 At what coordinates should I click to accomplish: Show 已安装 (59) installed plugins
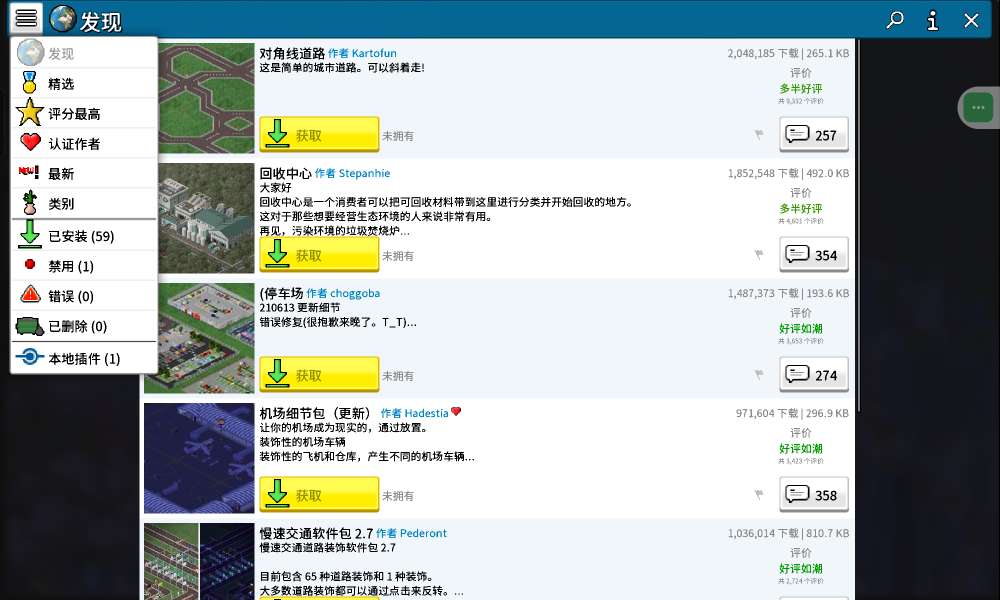click(x=84, y=235)
